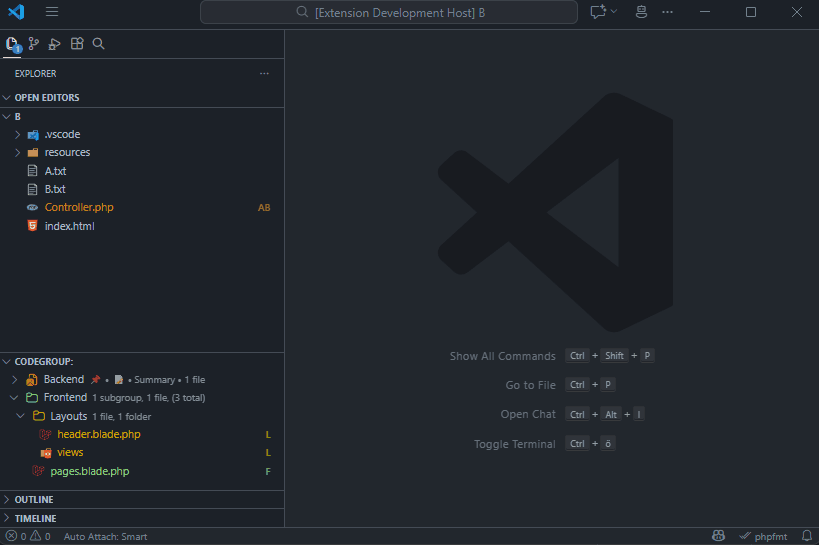Expand the .vscode folder

coord(17,134)
